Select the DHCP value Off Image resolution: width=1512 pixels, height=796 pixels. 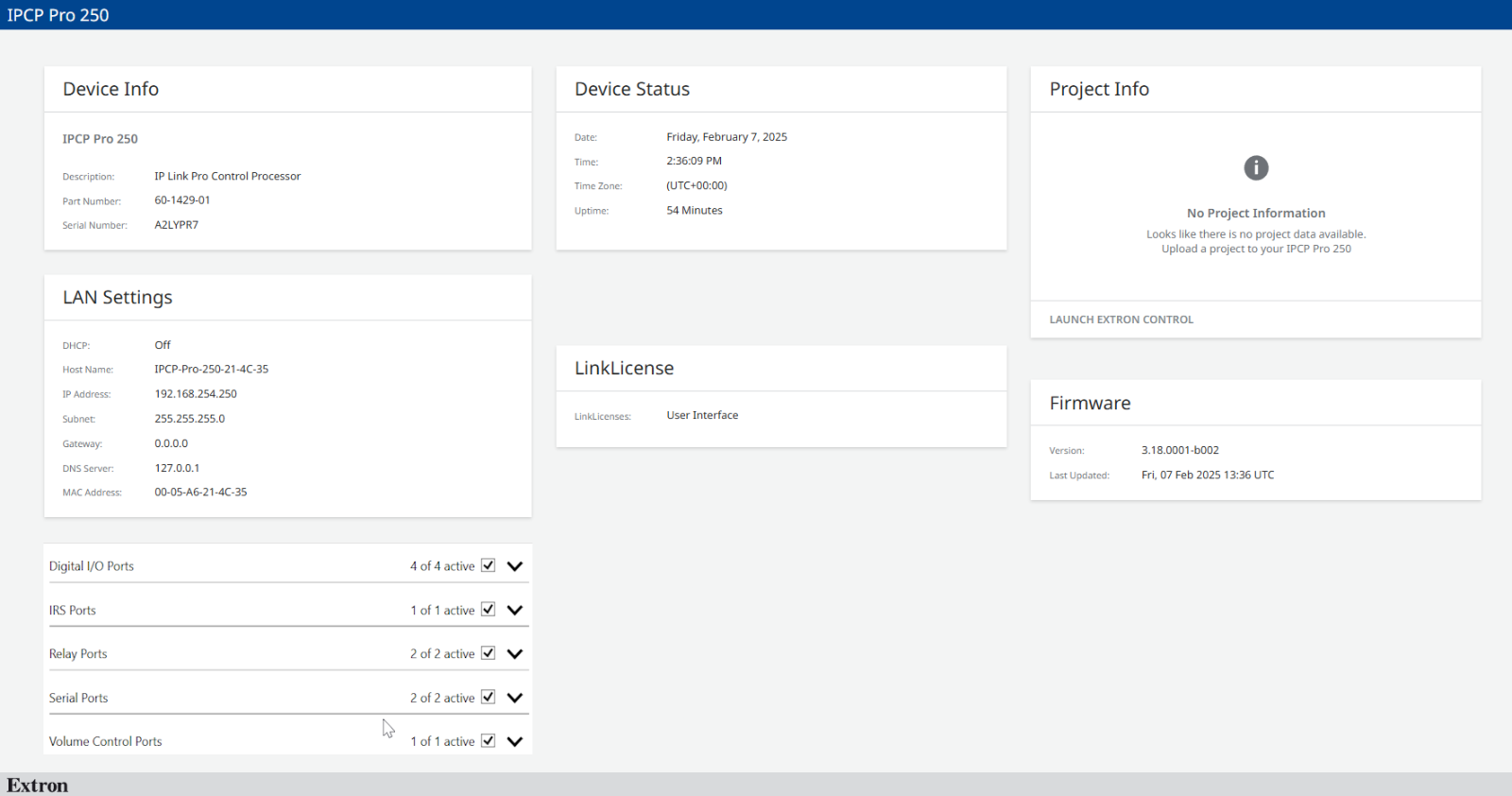click(x=163, y=345)
